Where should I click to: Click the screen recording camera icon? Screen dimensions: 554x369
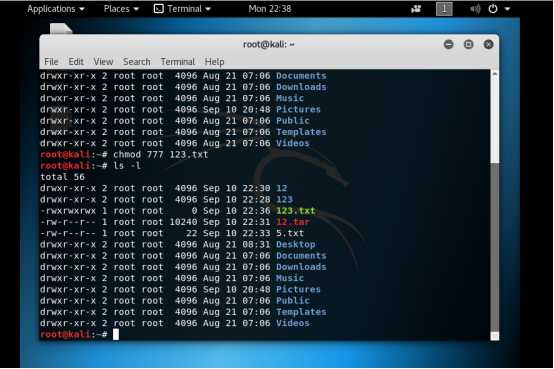[416, 9]
